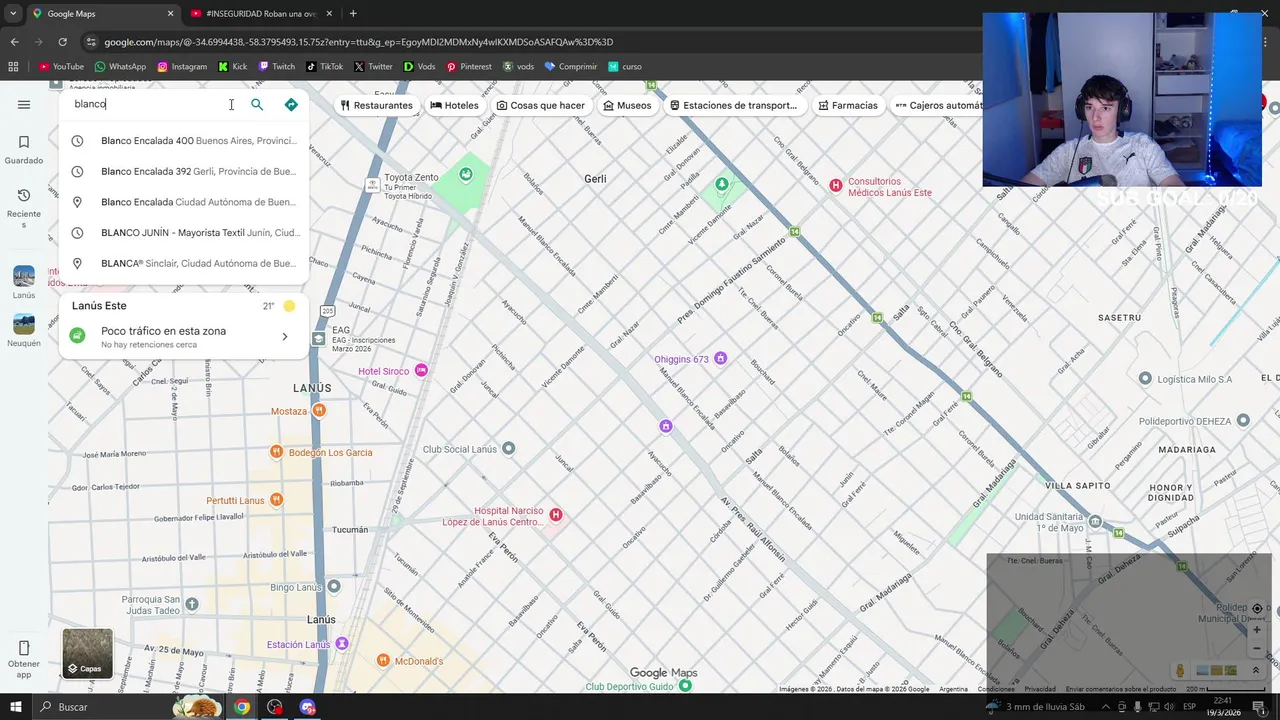Zoom in with the plus button

pyautogui.click(x=1257, y=630)
